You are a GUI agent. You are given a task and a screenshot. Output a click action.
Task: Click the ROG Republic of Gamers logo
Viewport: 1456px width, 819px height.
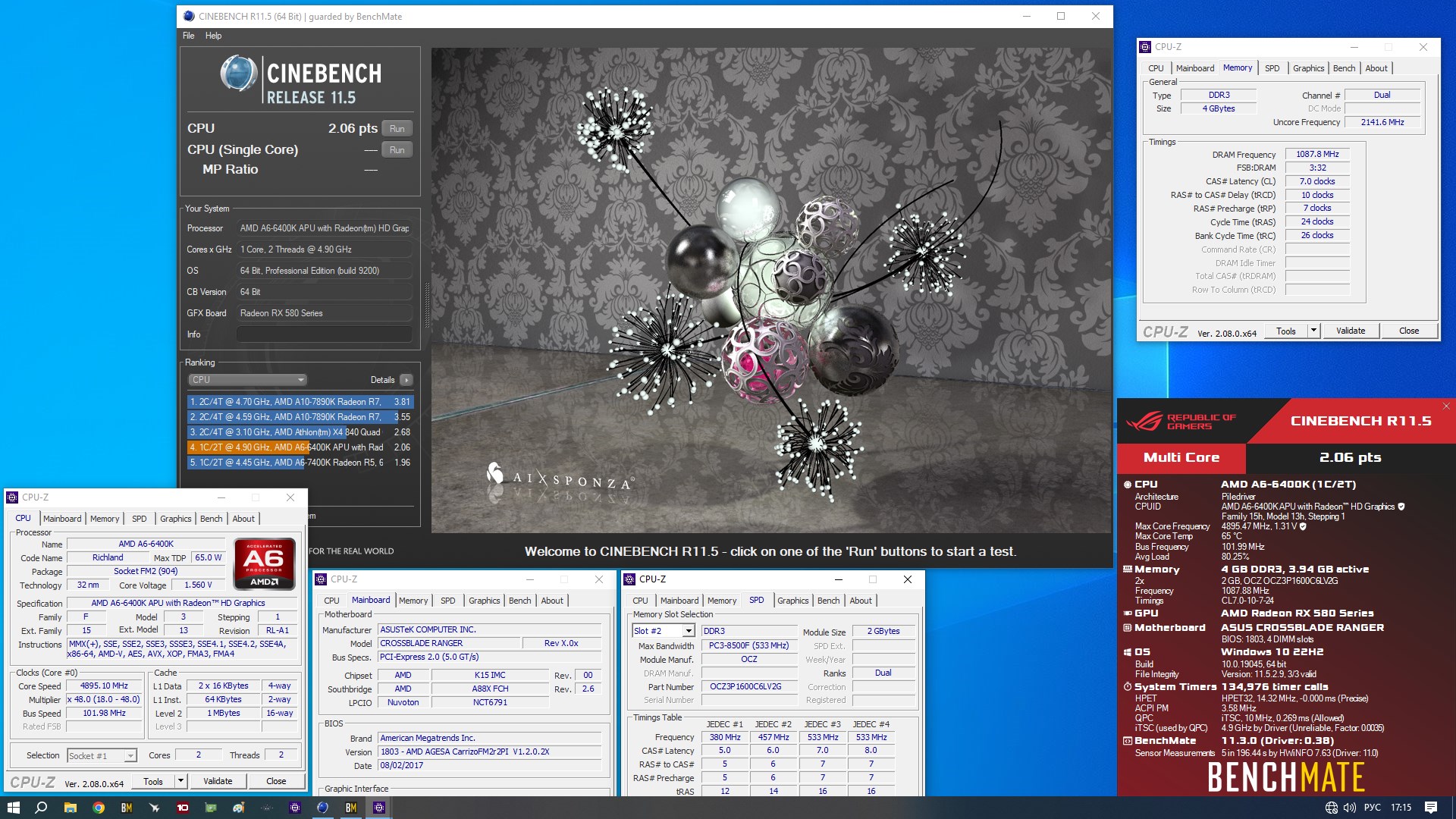pos(1181,422)
